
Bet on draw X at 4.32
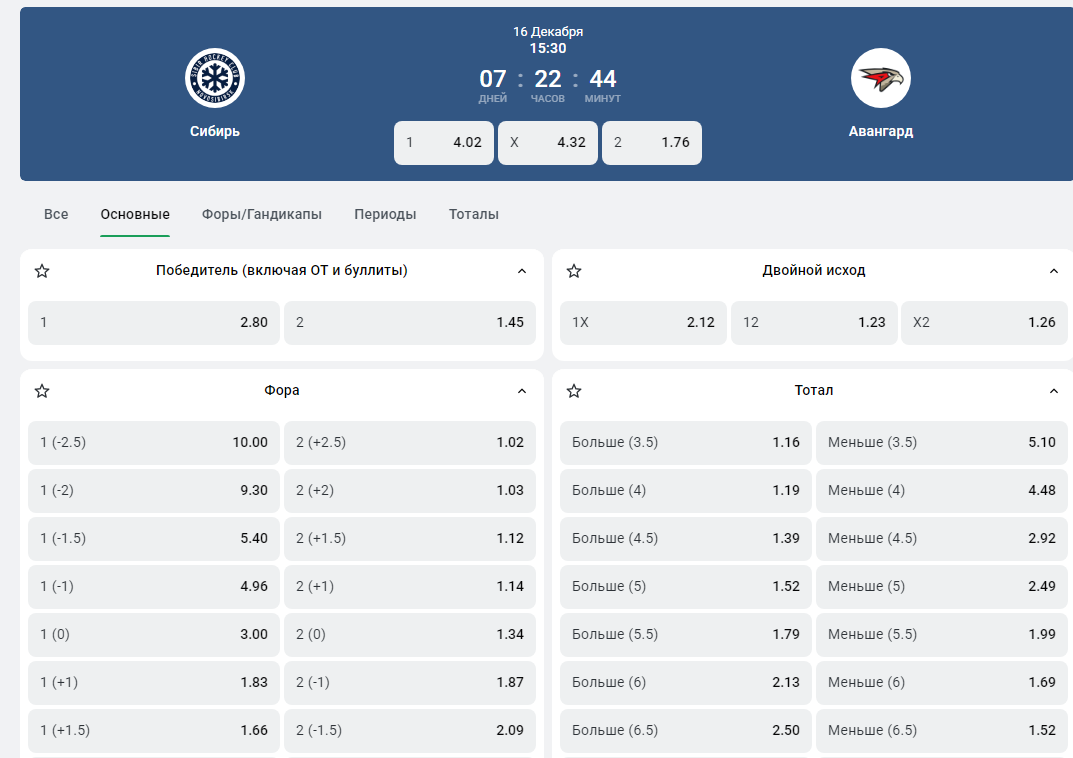(x=548, y=142)
